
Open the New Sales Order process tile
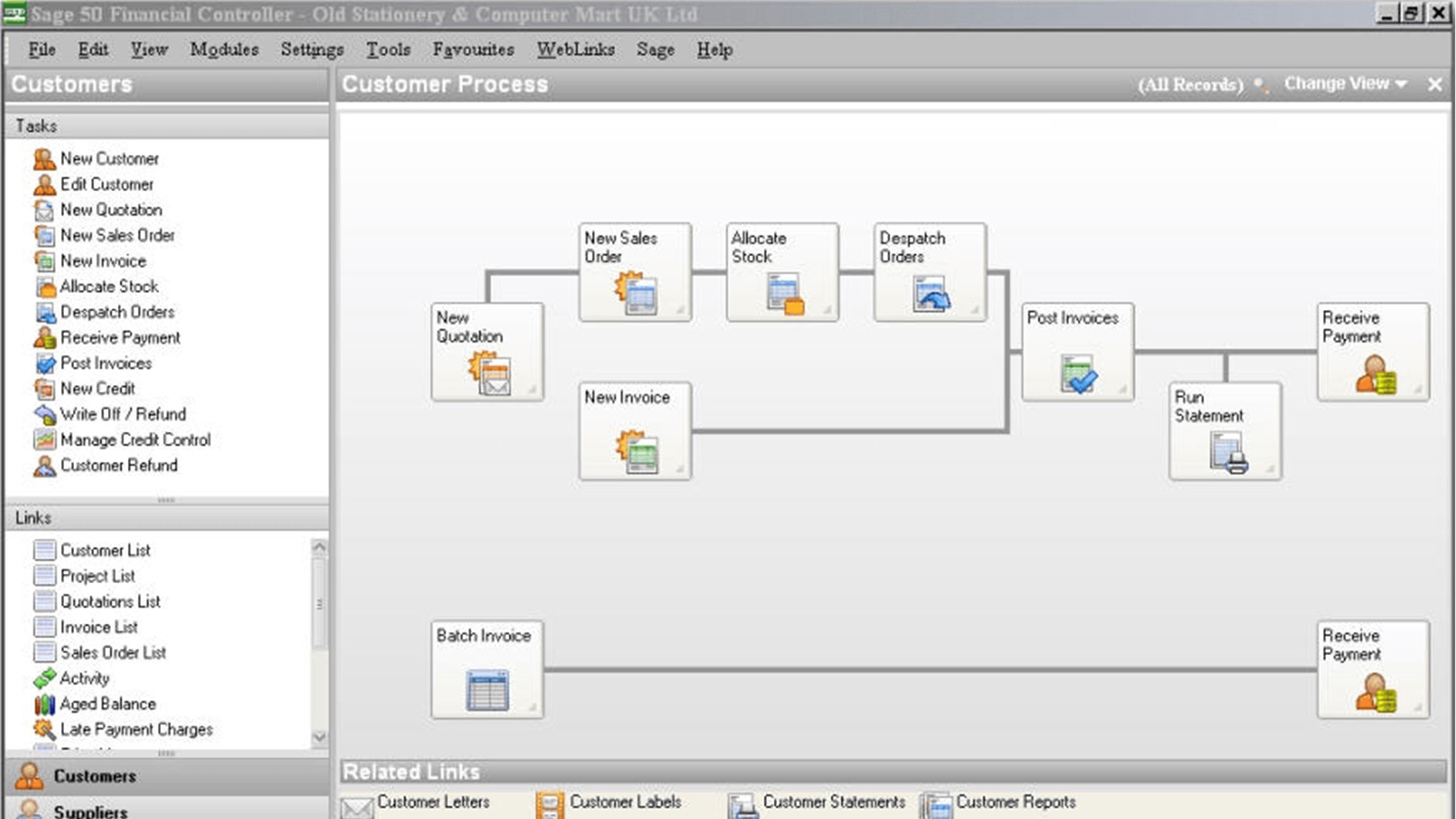click(635, 272)
